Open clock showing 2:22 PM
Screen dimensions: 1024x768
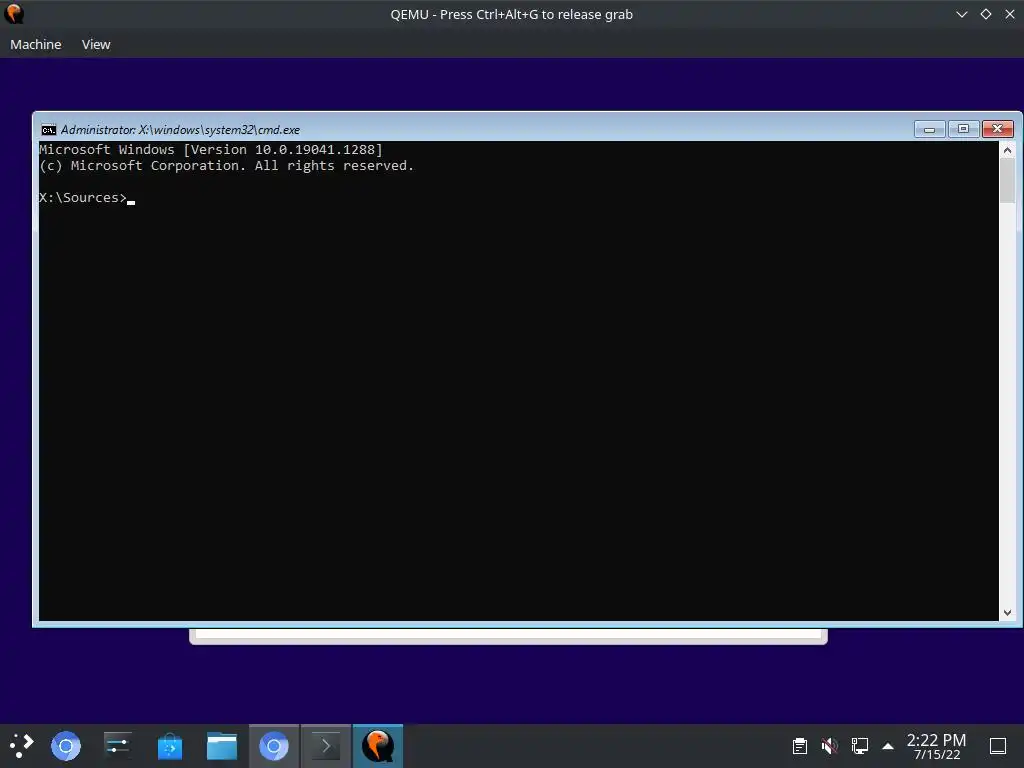click(936, 746)
